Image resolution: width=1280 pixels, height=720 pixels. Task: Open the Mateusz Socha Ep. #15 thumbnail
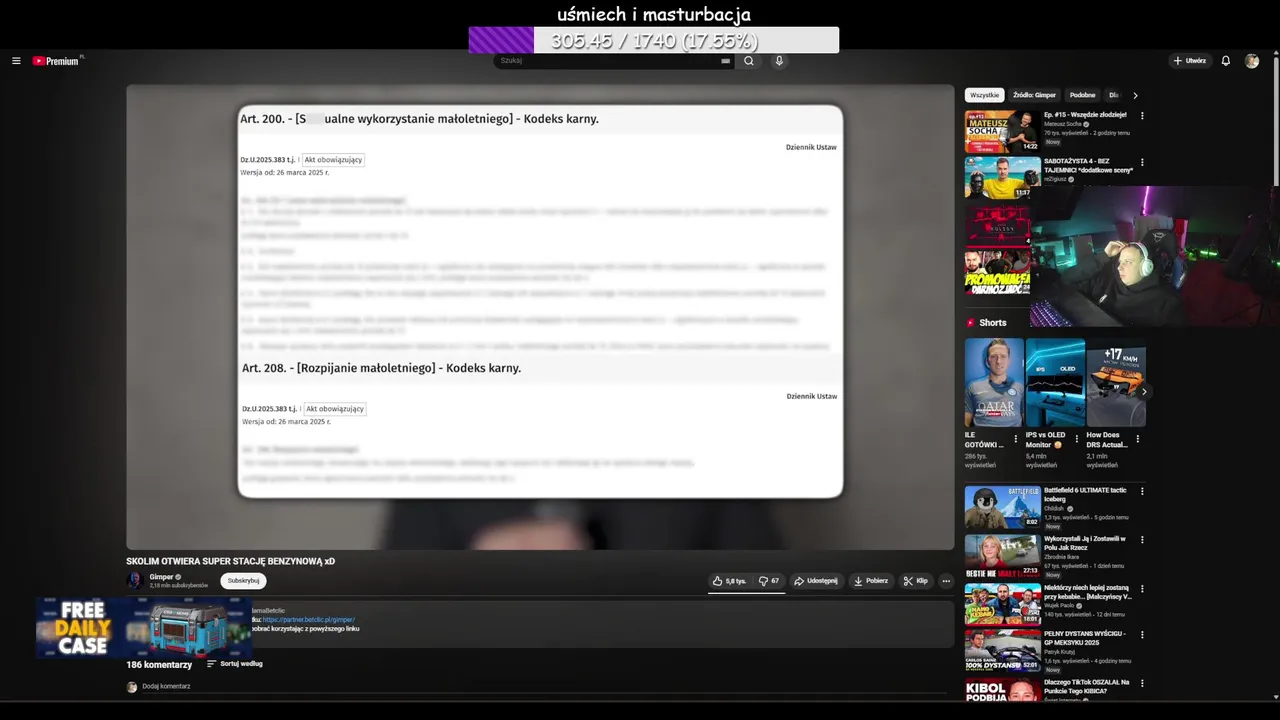tap(1003, 131)
